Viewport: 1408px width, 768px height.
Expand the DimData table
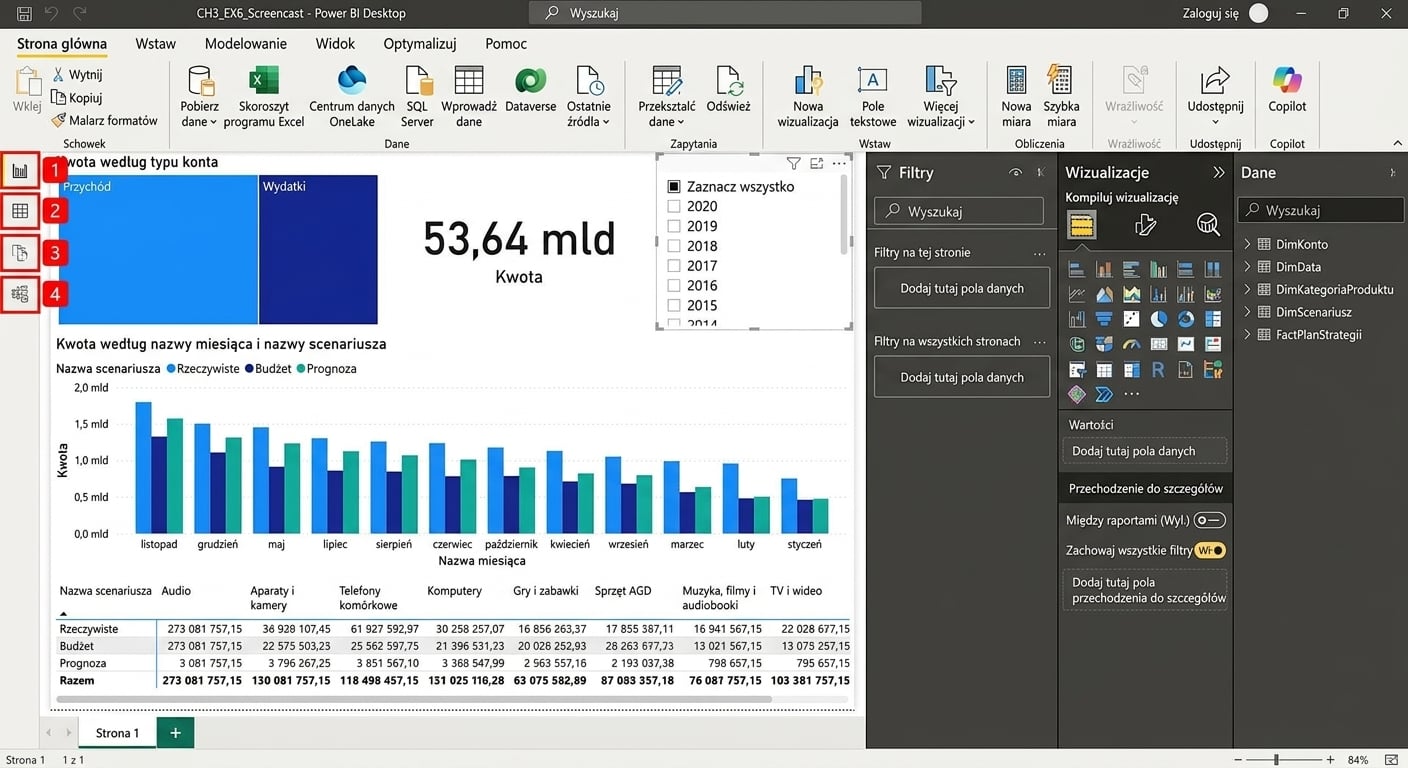tap(1248, 267)
